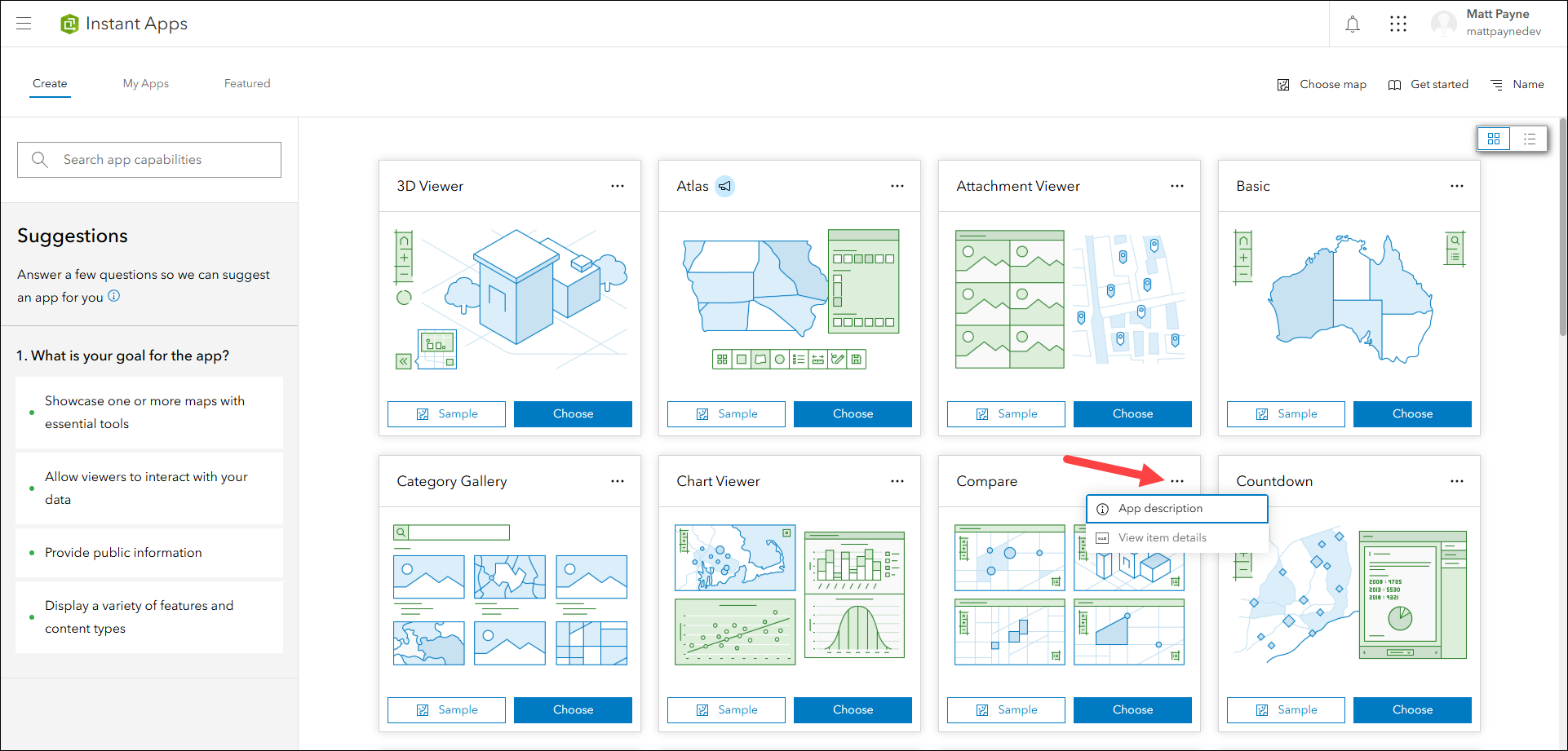Choose the Chart Viewer app
Viewport: 1568px width, 751px height.
pyautogui.click(x=853, y=710)
